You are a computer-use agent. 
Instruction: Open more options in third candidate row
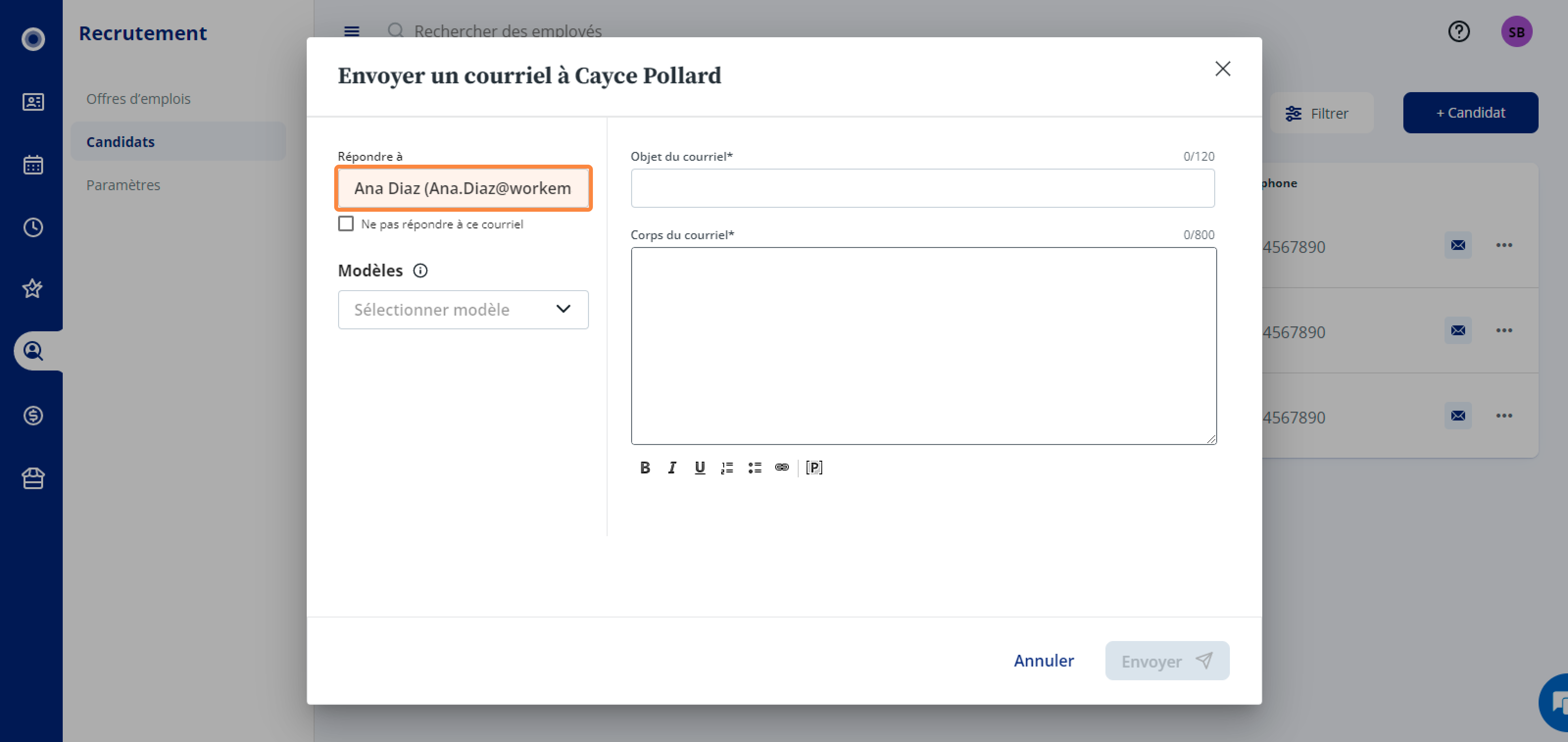(1504, 416)
